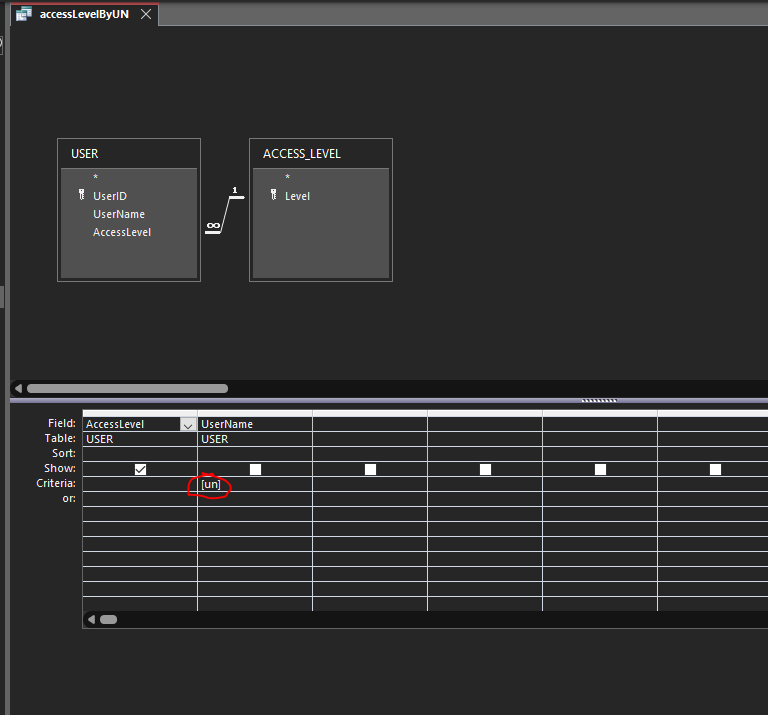
Task: Click the UserName Field cell
Action: [255, 424]
